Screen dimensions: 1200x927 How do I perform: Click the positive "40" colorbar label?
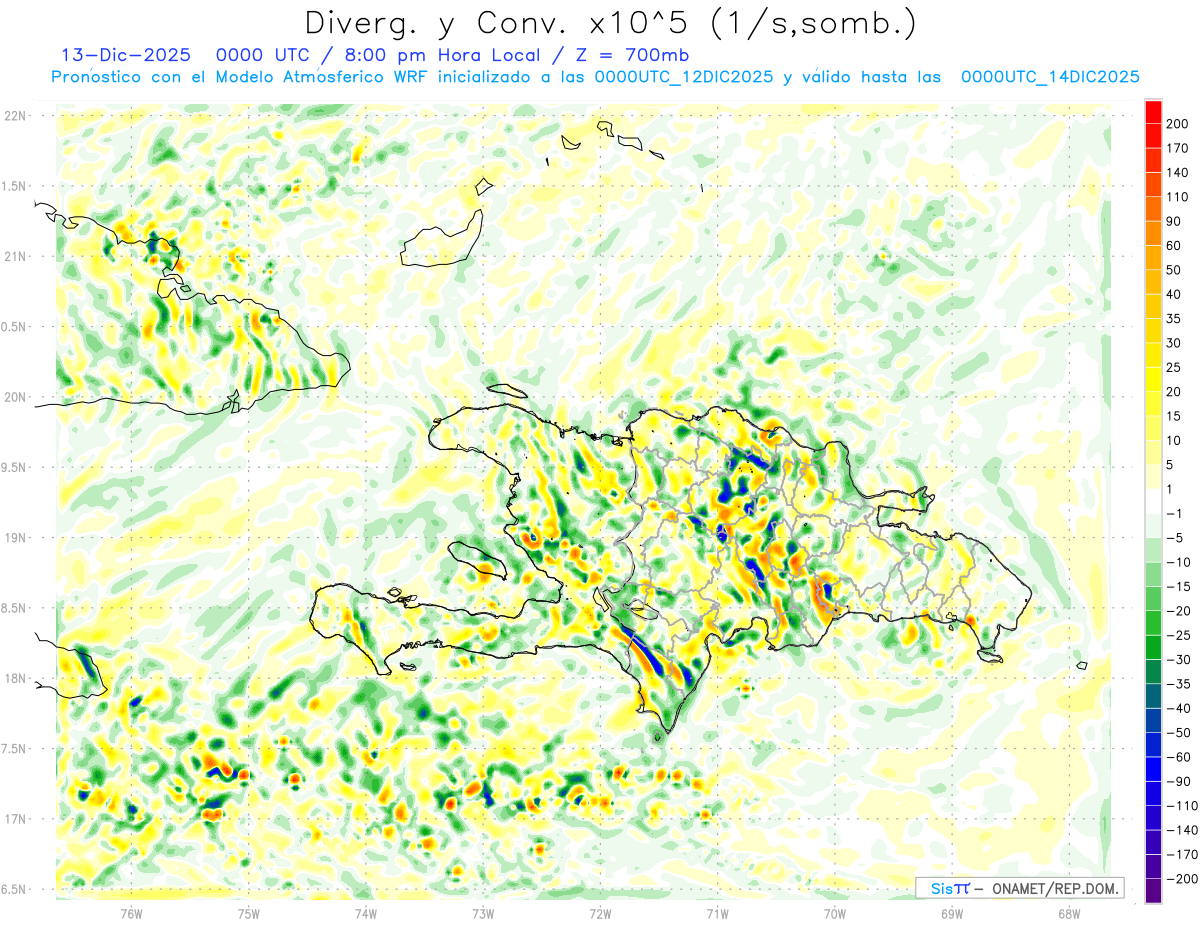point(1173,294)
